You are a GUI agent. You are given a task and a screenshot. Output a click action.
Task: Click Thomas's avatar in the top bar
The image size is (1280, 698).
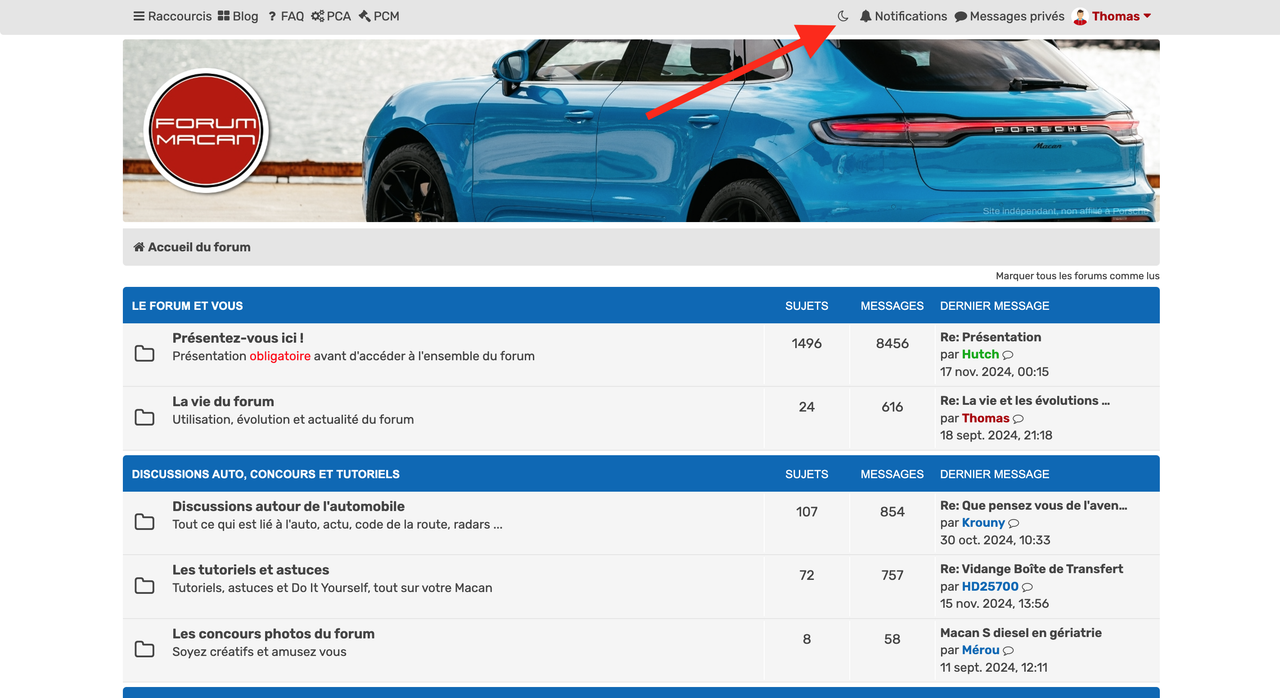click(x=1080, y=16)
